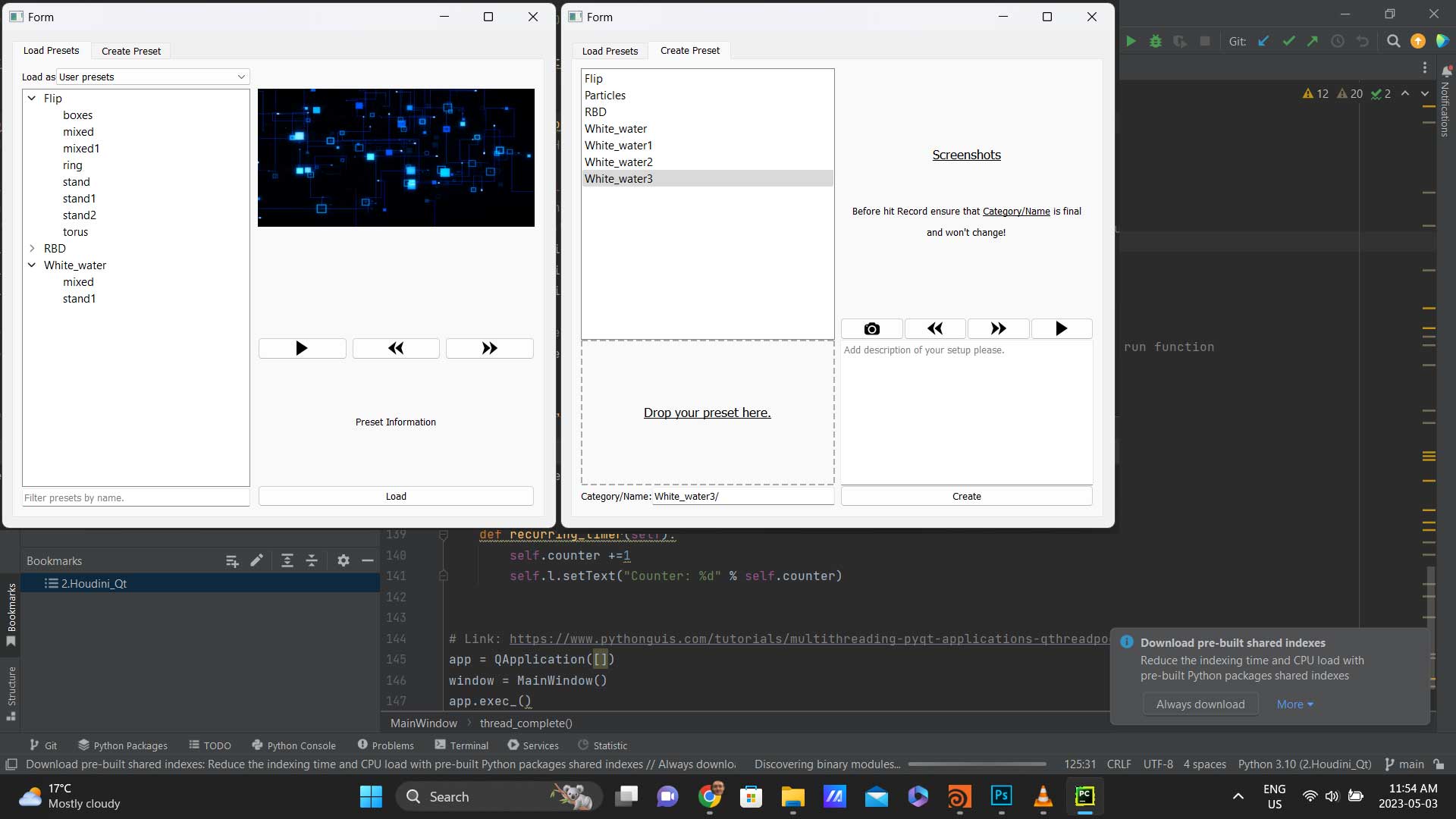Click Filter presets by name field
The width and height of the screenshot is (1456, 819).
click(136, 497)
